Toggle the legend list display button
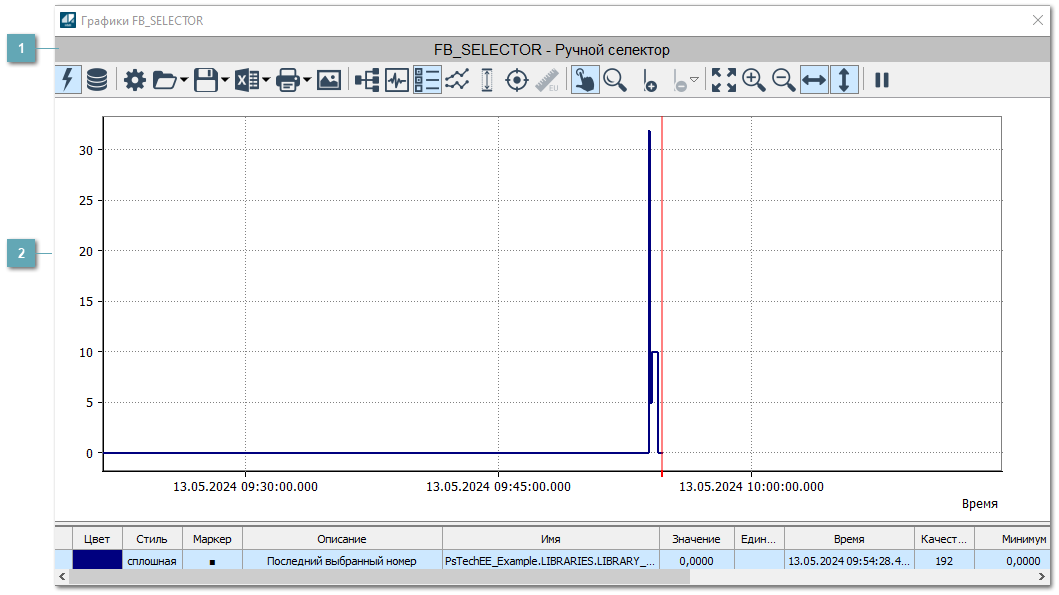The height and width of the screenshot is (595, 1059). [427, 81]
